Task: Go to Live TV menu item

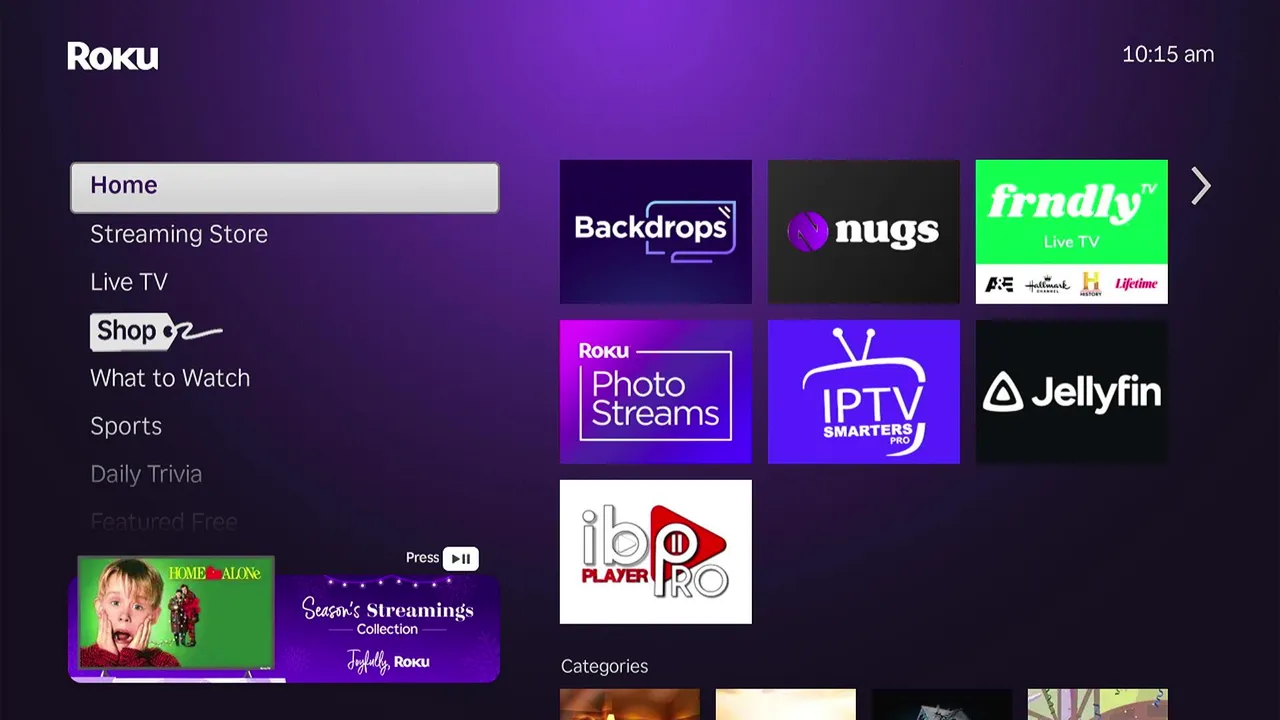Action: 129,282
